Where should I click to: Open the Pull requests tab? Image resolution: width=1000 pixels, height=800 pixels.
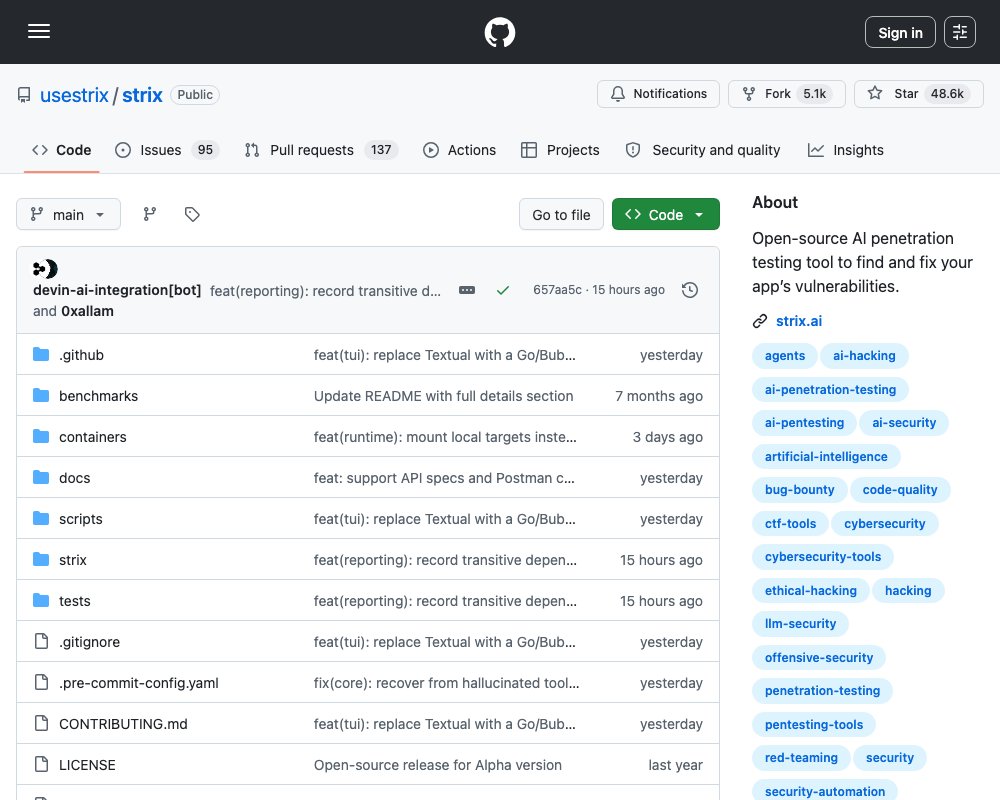click(321, 150)
